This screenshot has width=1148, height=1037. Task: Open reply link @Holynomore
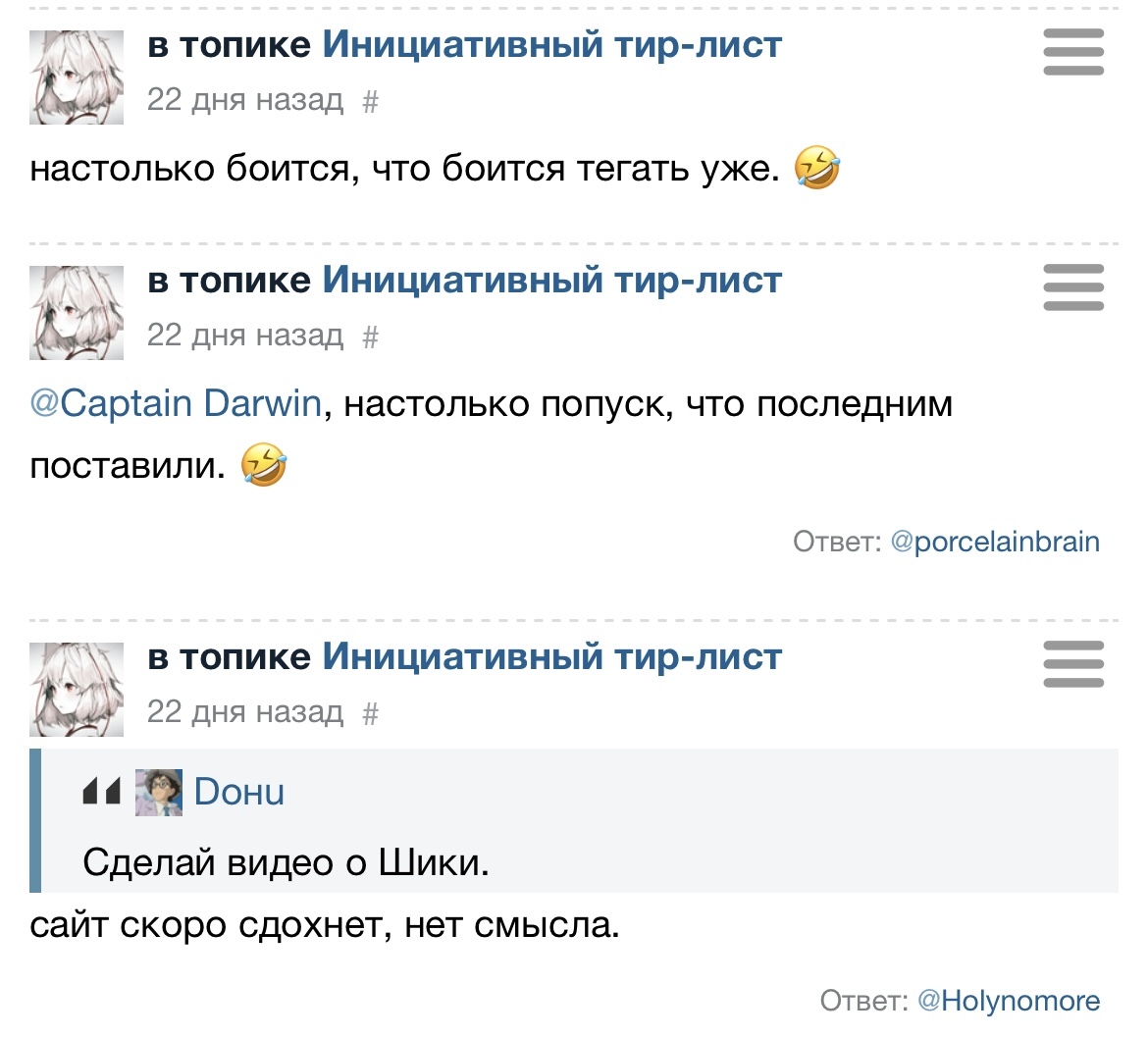(x=1009, y=1001)
